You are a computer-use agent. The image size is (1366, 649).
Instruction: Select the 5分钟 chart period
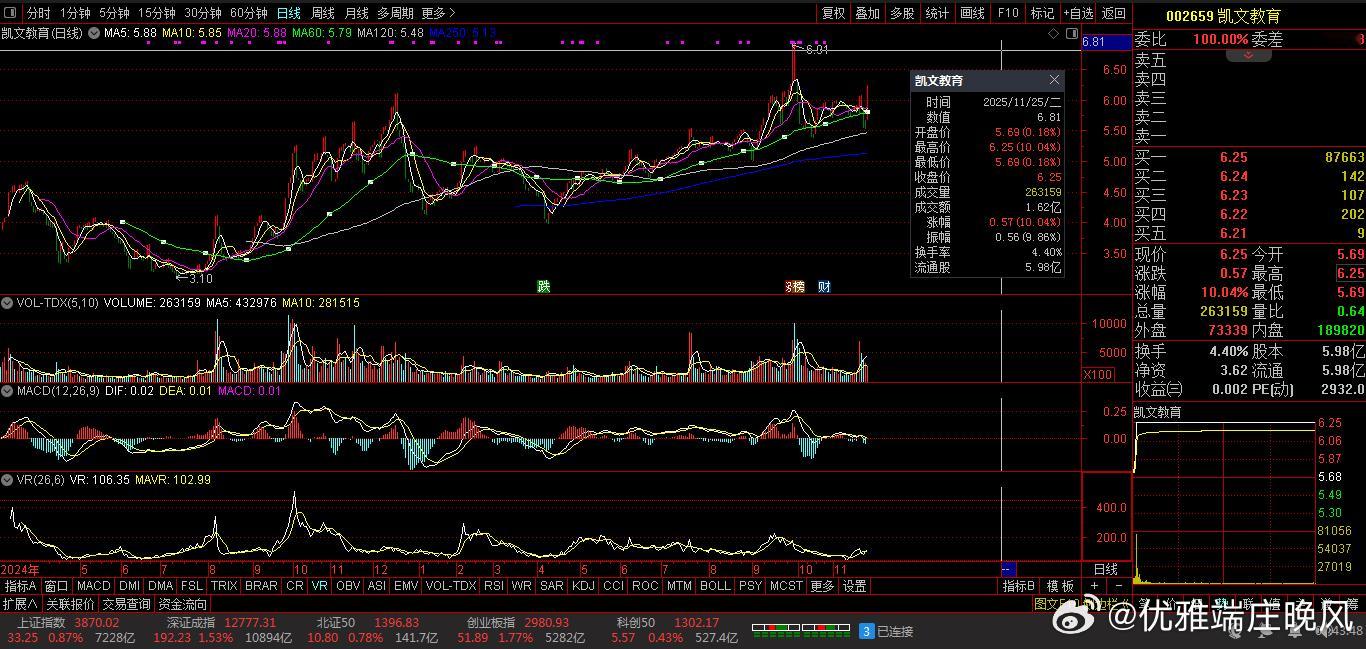click(115, 13)
